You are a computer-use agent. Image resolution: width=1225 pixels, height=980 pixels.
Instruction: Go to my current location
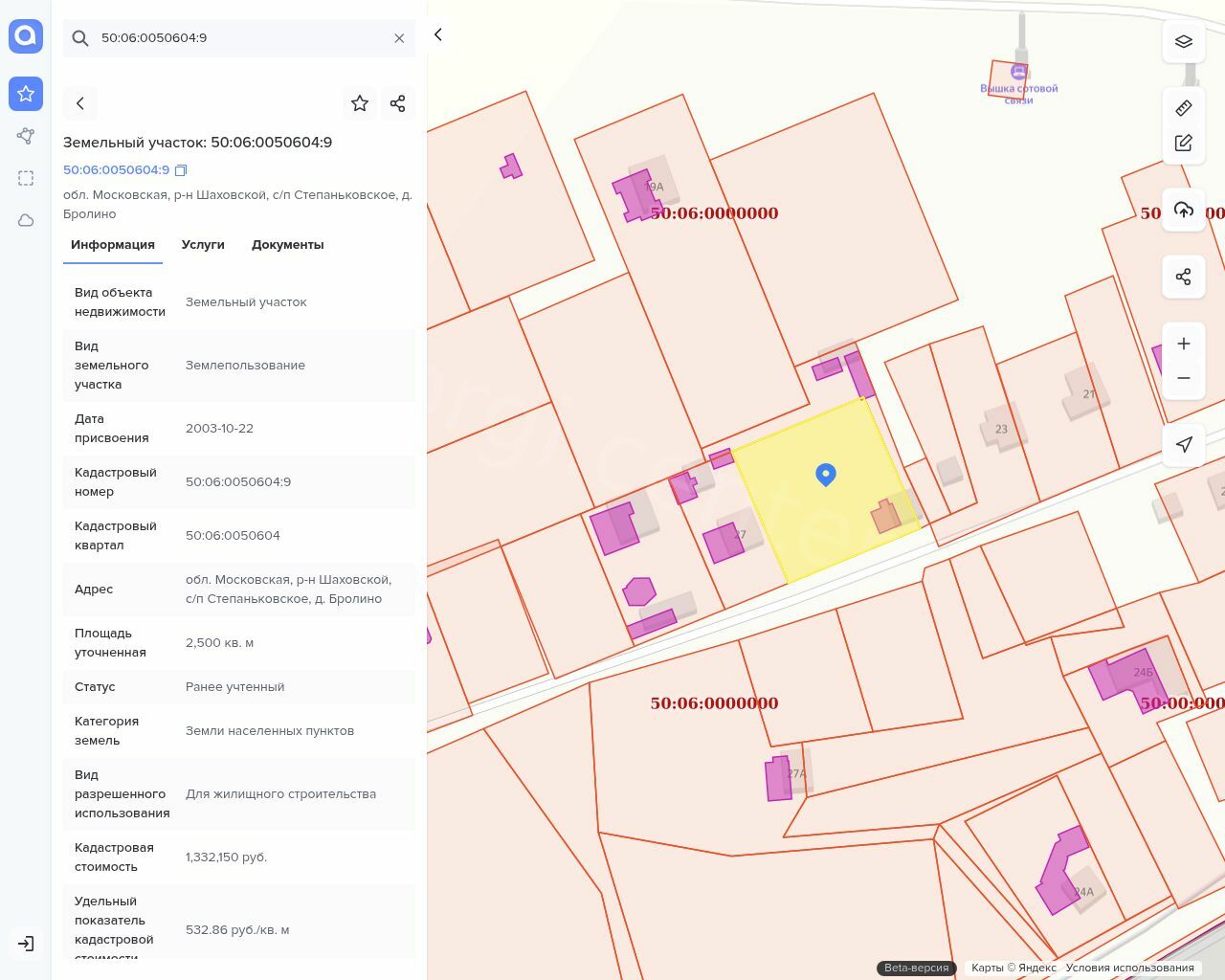tap(1183, 444)
